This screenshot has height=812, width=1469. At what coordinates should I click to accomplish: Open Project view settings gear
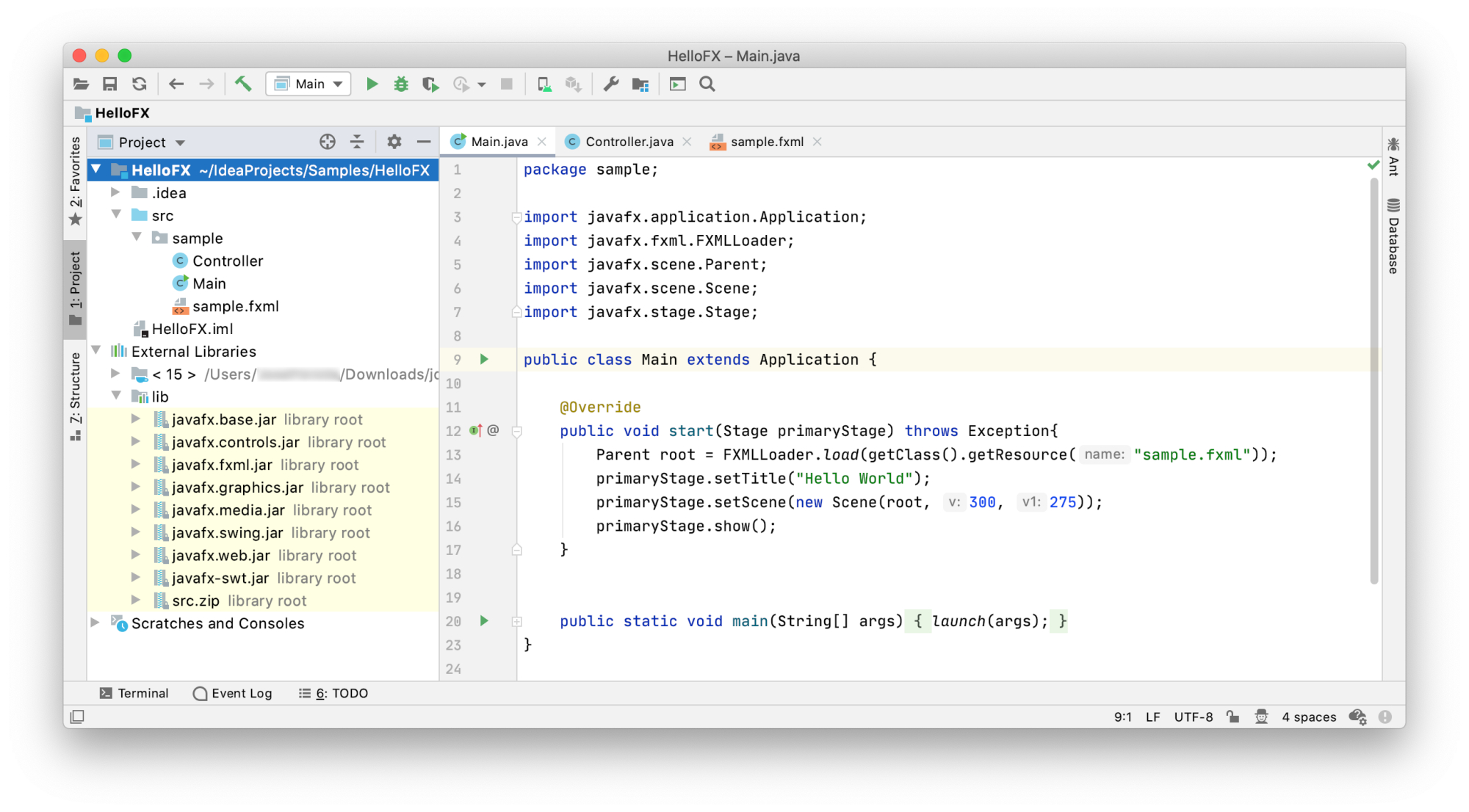[x=394, y=142]
